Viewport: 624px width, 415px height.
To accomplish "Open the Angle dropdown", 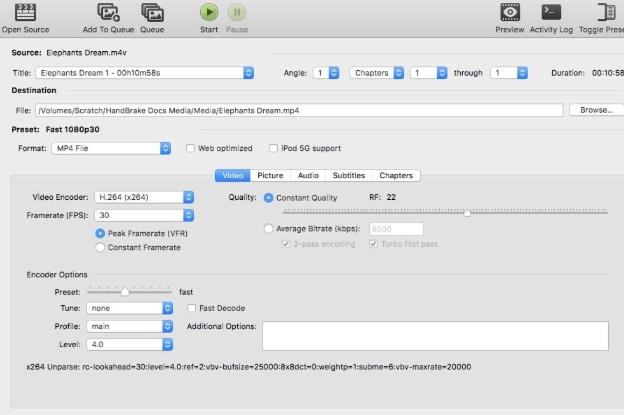I will pos(326,73).
